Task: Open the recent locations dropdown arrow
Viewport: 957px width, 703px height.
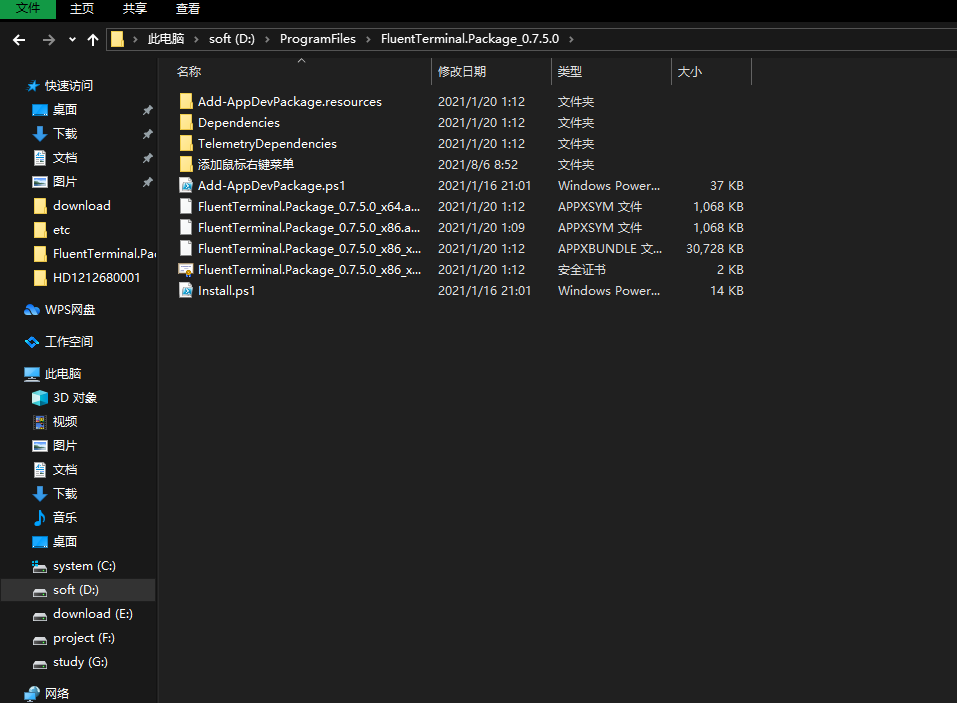Action: pos(70,39)
